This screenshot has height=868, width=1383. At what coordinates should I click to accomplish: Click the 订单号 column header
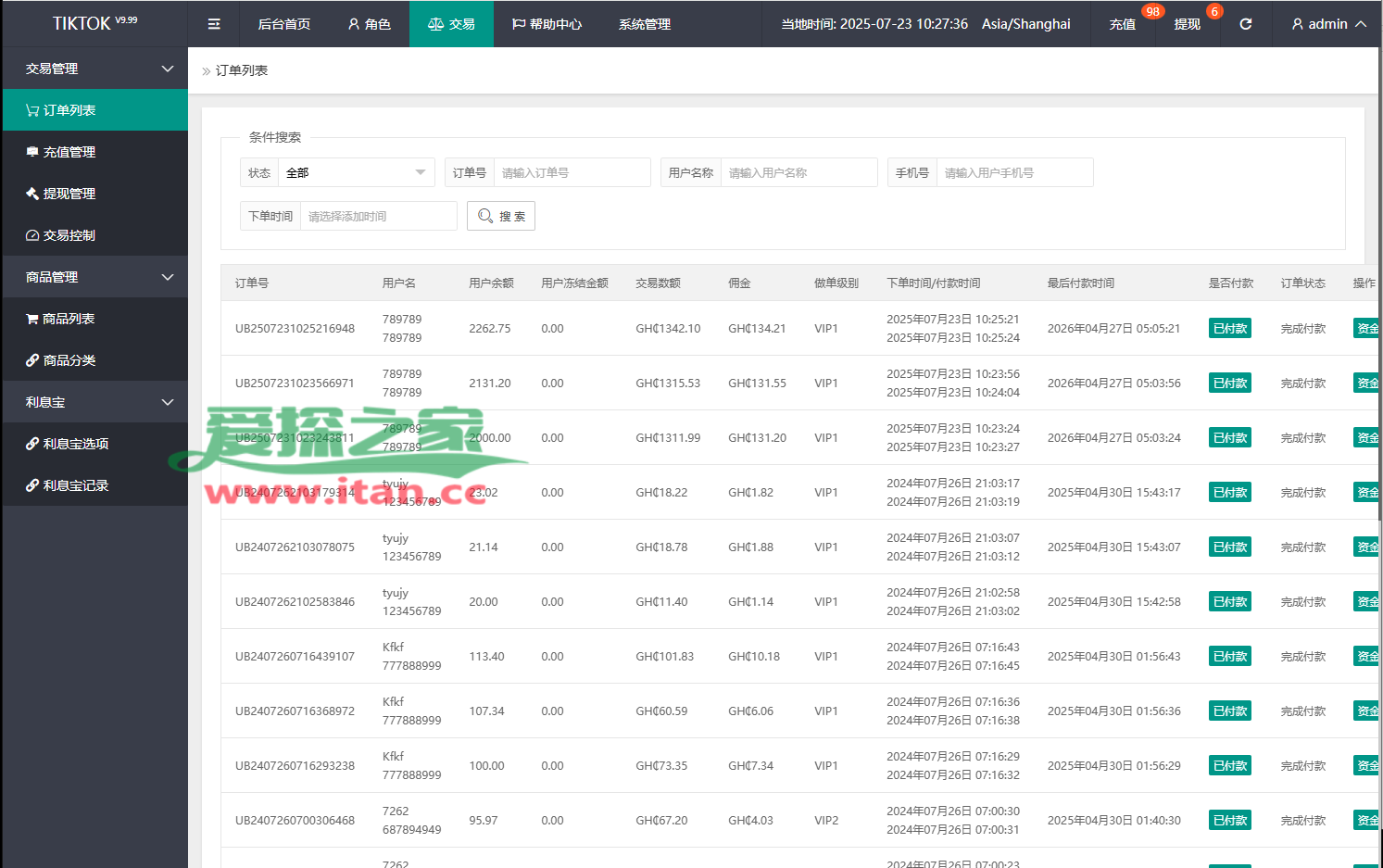[252, 283]
